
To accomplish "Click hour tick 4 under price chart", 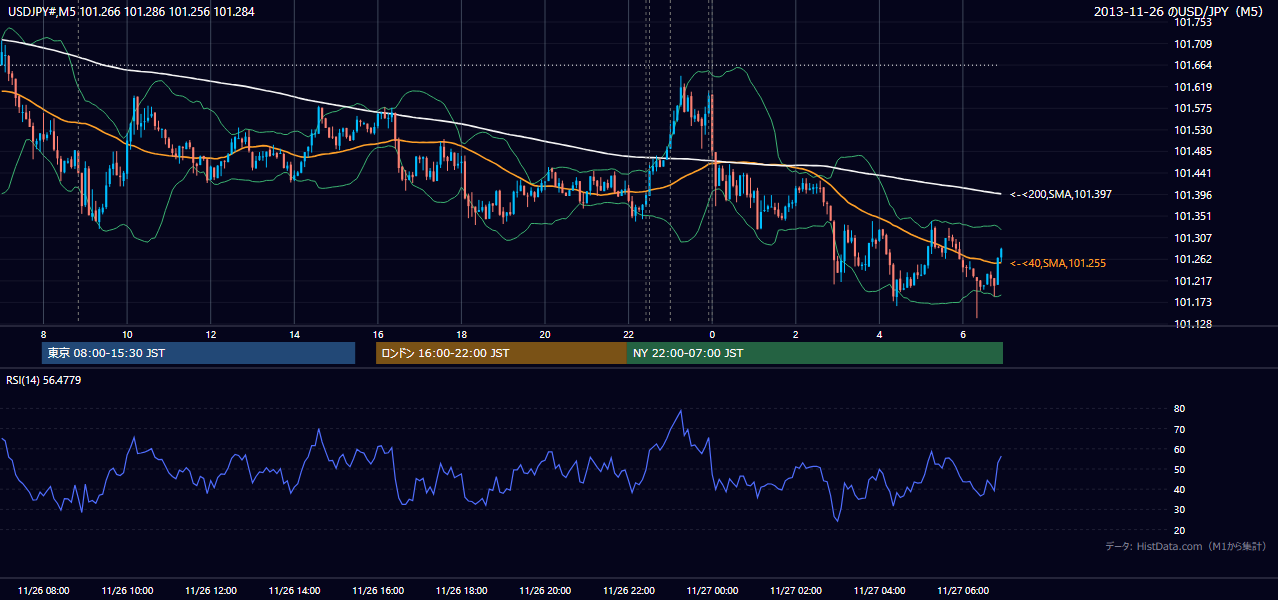I will 879,334.
